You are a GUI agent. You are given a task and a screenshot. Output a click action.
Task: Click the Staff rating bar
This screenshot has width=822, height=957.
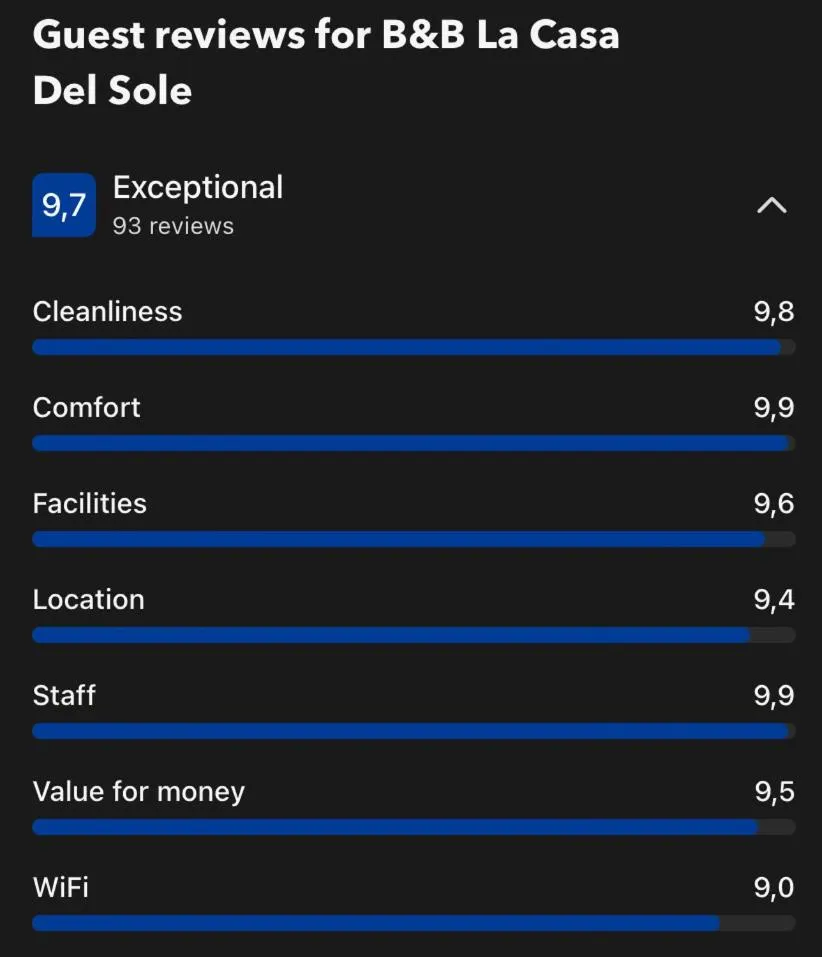[413, 731]
